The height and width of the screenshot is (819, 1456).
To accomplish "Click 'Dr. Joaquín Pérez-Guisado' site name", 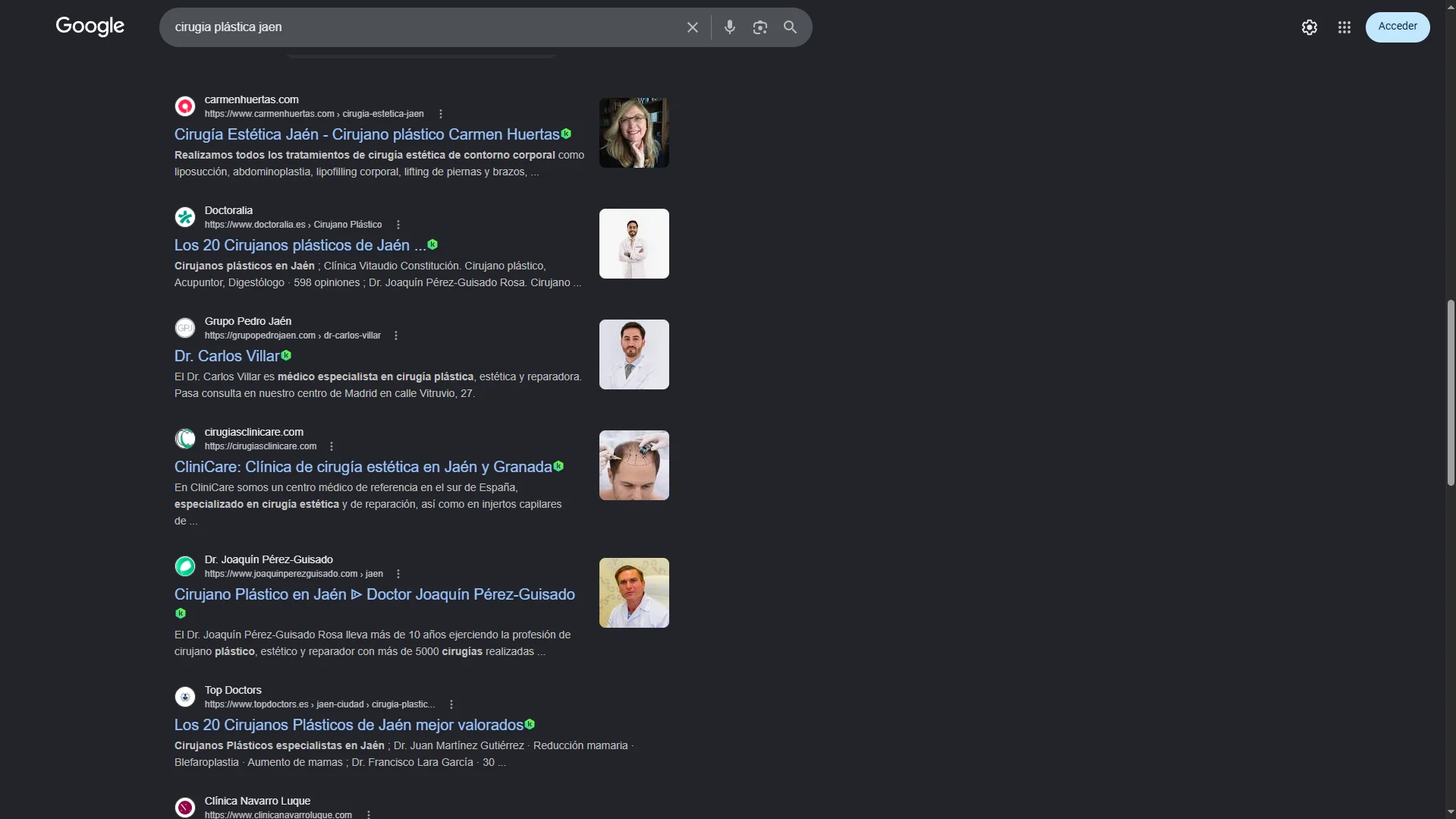I will 269,559.
